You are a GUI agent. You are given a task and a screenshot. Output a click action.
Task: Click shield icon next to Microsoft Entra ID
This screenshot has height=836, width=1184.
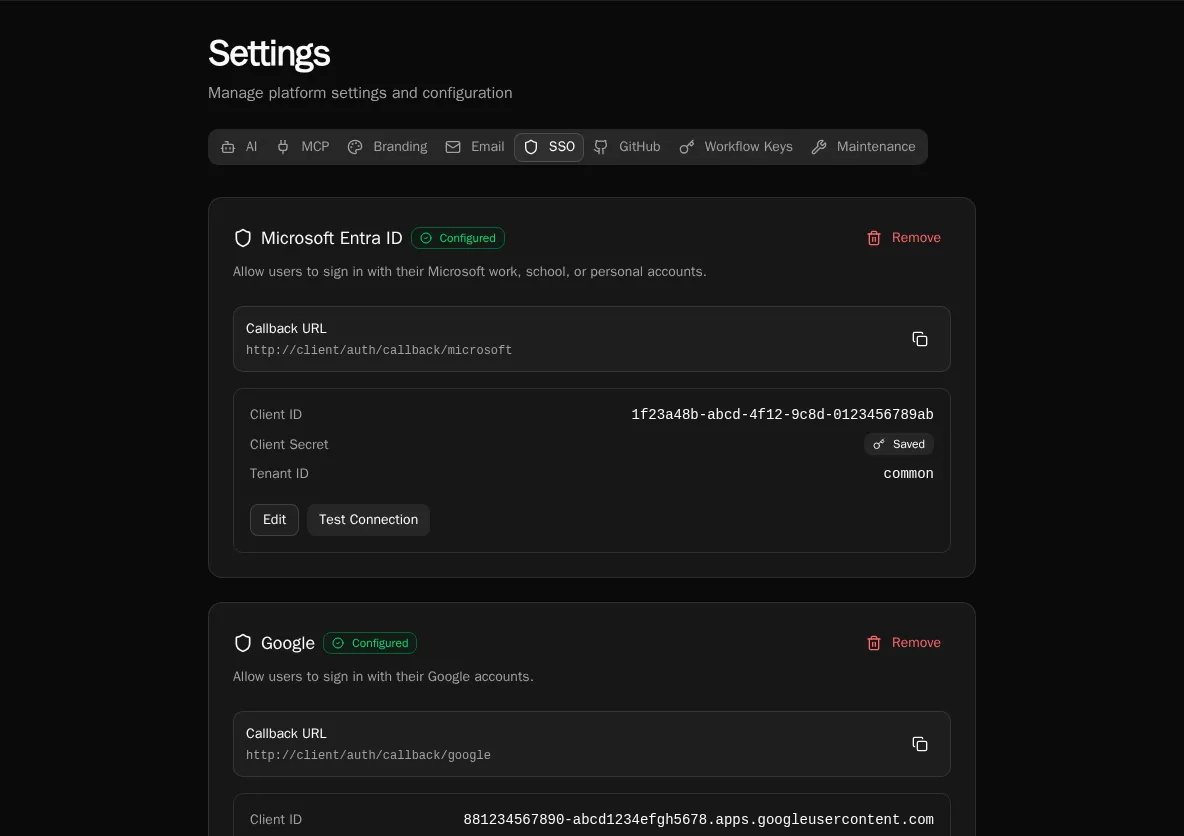(243, 238)
